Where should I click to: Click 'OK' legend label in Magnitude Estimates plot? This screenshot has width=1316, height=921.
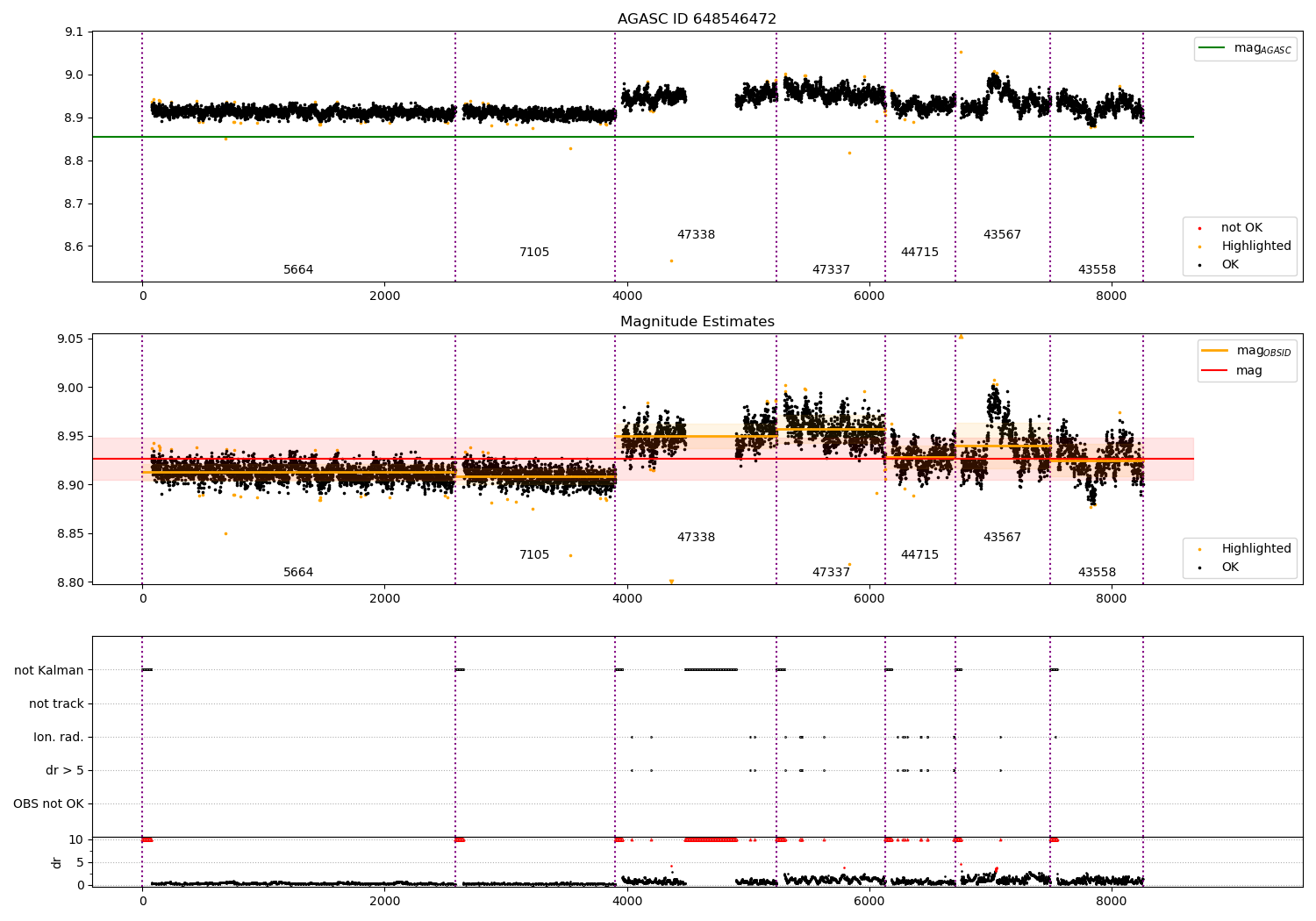[1230, 567]
